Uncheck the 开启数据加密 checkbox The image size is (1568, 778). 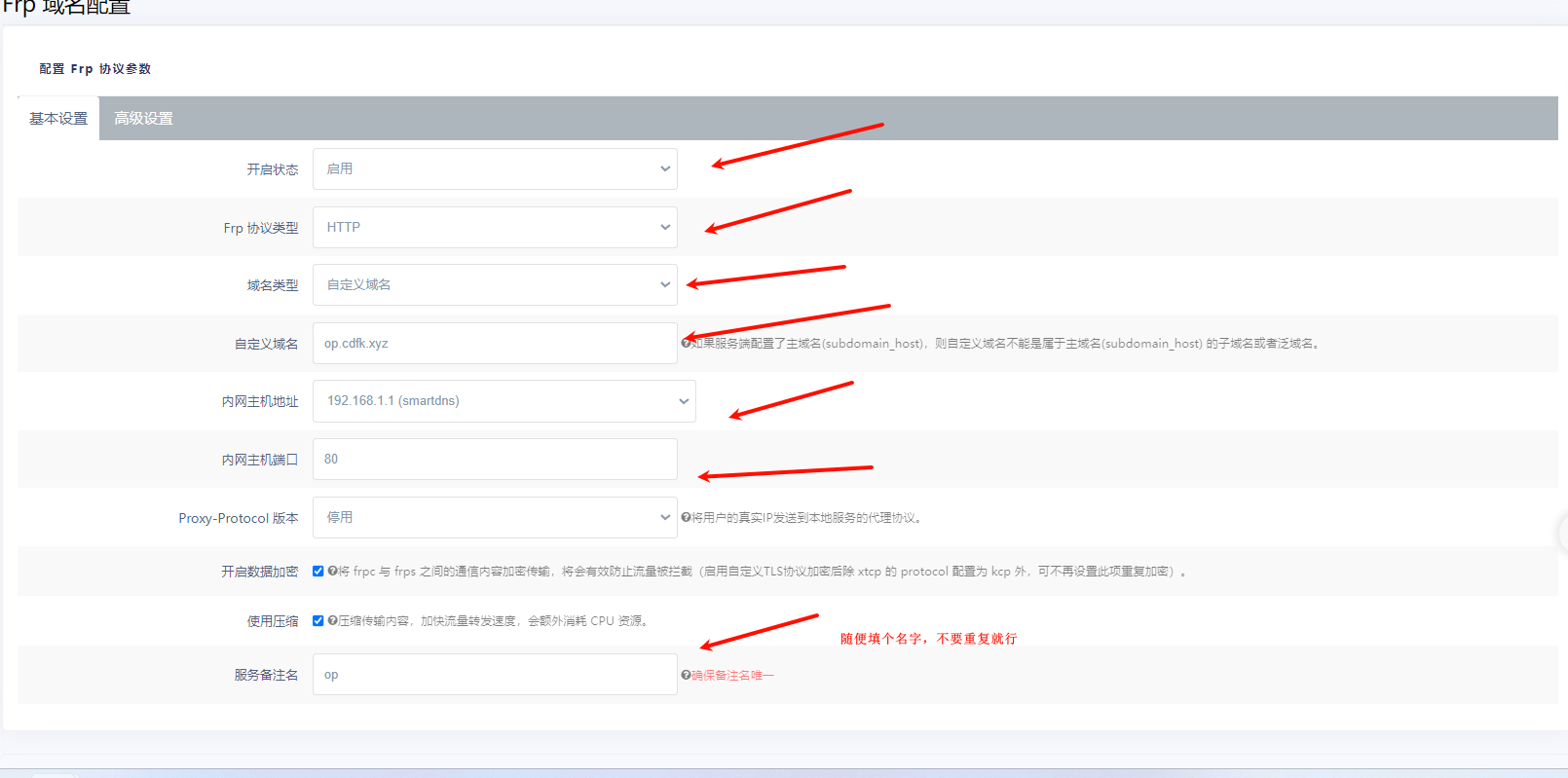tap(317, 572)
